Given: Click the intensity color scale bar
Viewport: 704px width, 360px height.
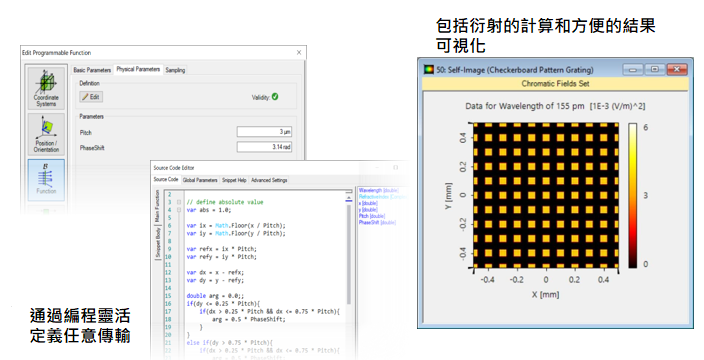Looking at the screenshot, I should [632, 195].
